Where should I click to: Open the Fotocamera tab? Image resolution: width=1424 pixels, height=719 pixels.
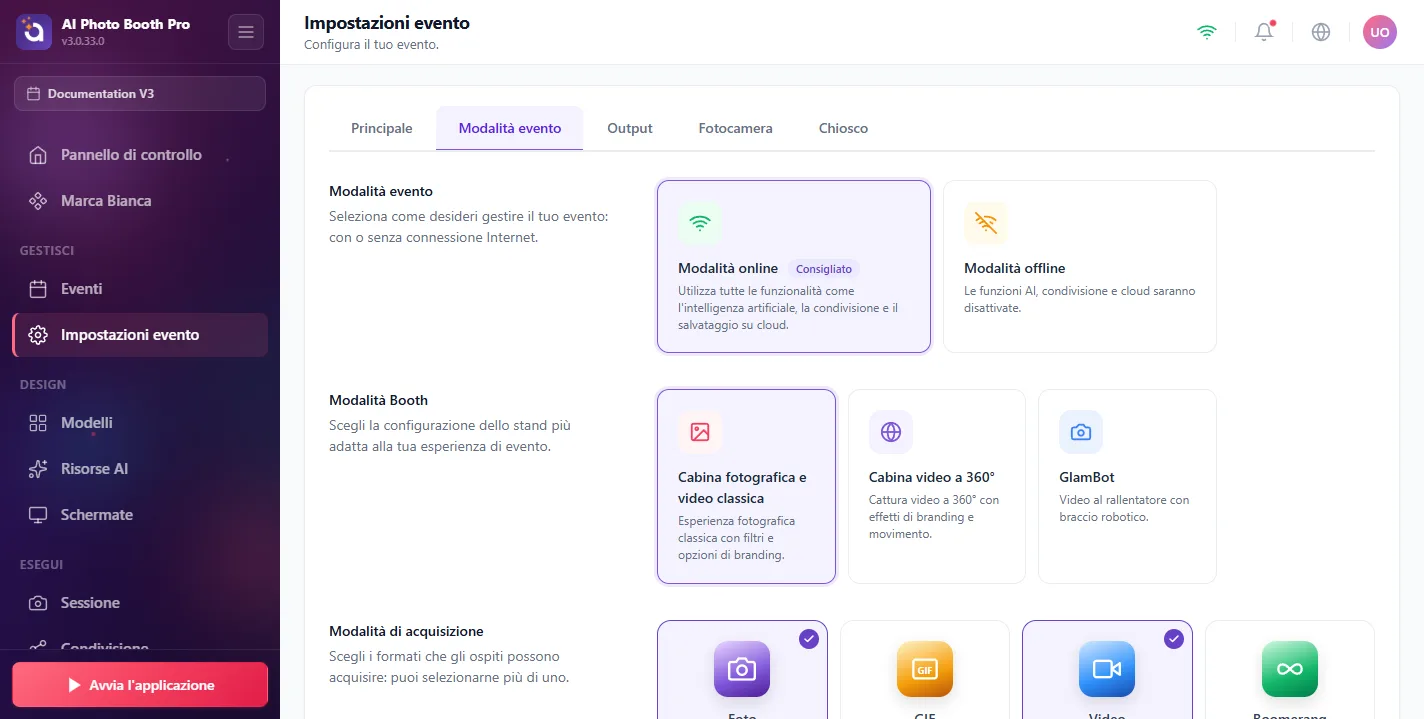tap(736, 128)
